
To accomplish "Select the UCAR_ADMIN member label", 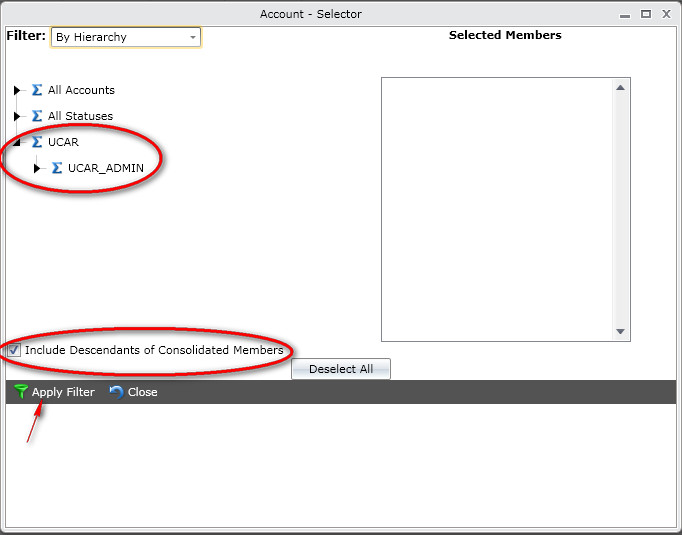I will point(106,168).
